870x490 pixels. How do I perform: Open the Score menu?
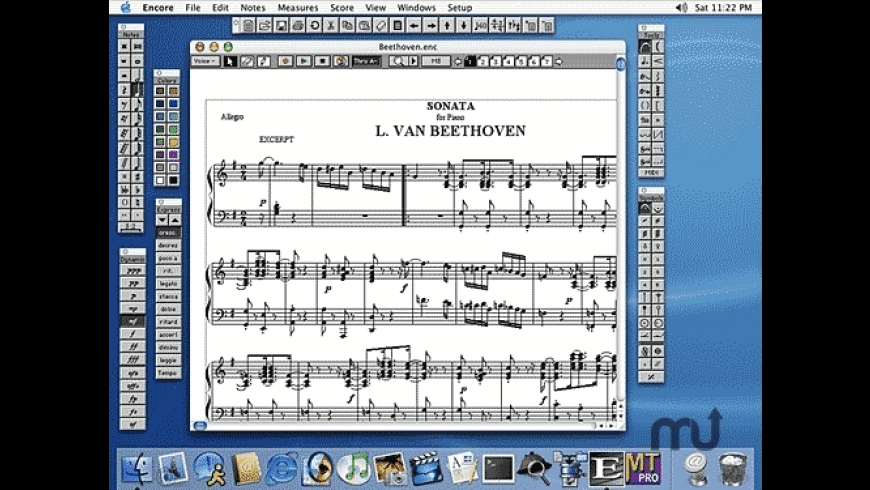pos(342,8)
